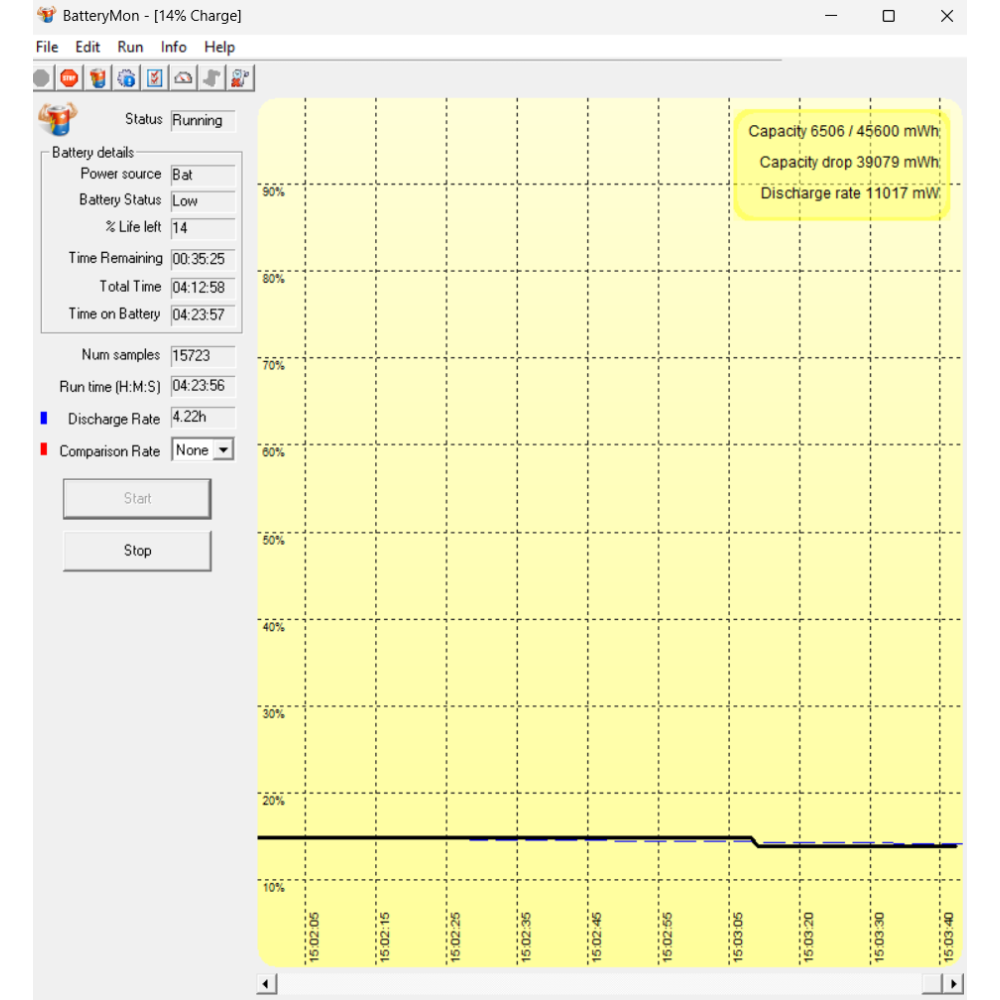Click the Time Remaining value field
Screen dimensions: 1000x1000
(203, 259)
